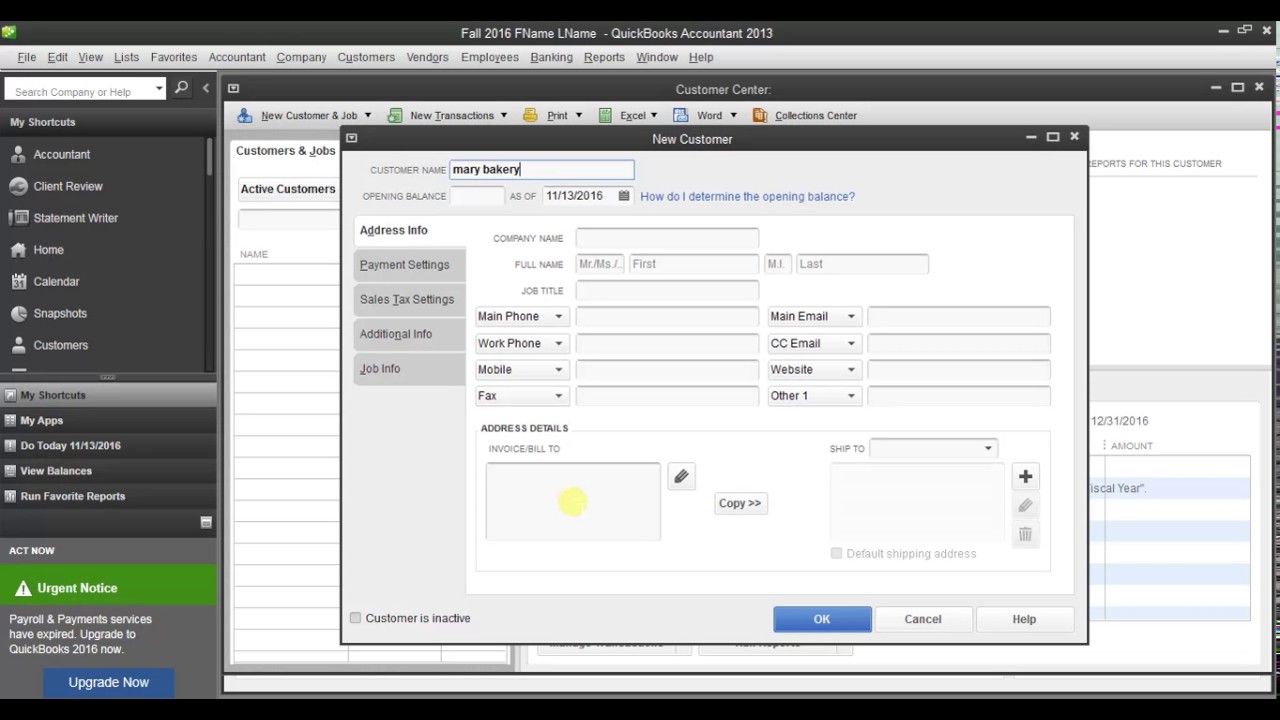1280x720 pixels.
Task: Click the Ship To delete trash icon
Action: click(x=1025, y=535)
